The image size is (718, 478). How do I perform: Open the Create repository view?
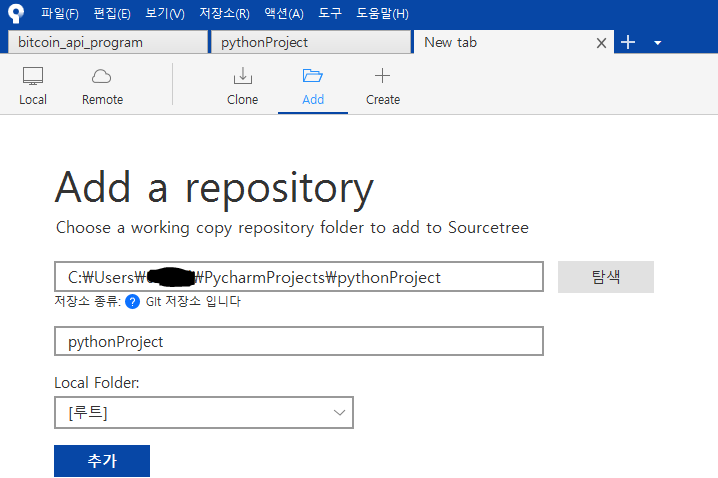click(x=383, y=86)
